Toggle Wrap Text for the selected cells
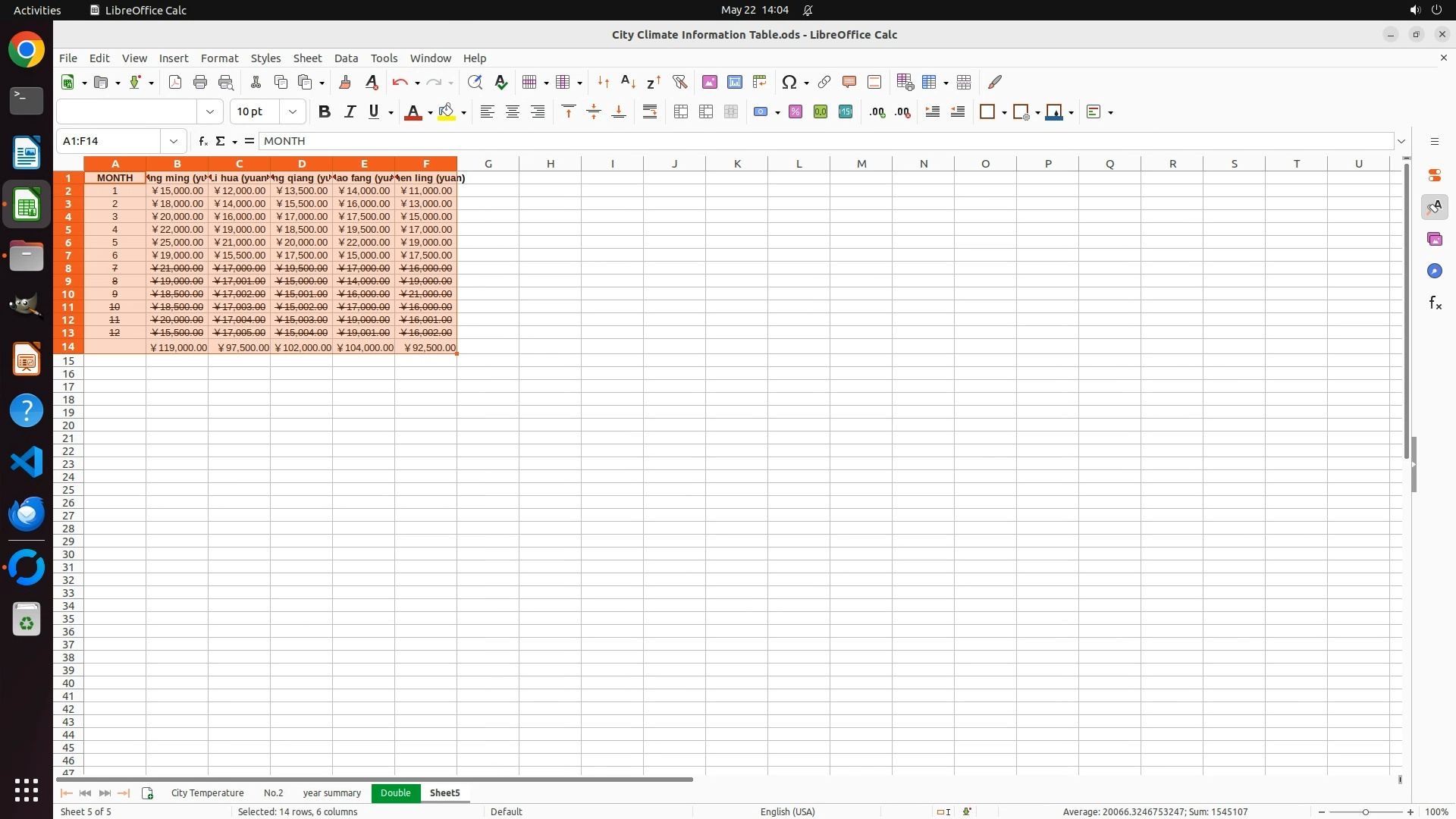 [x=650, y=112]
